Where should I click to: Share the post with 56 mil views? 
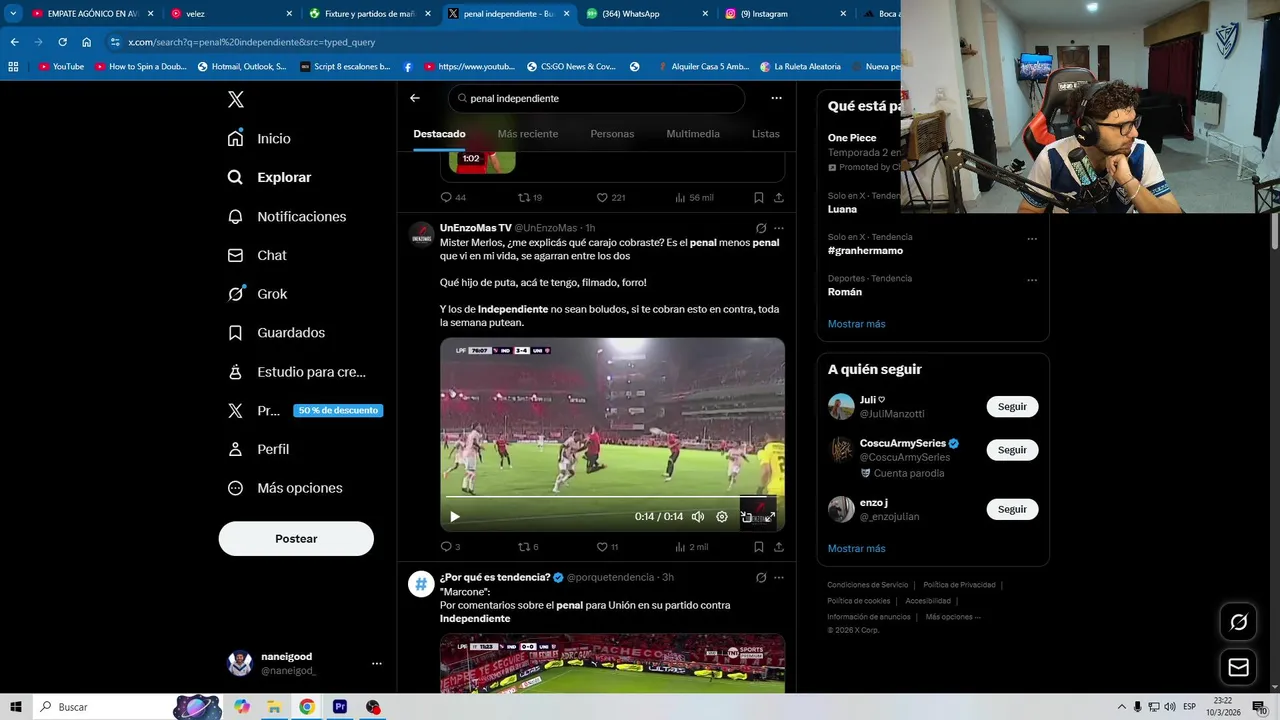pyautogui.click(x=779, y=198)
